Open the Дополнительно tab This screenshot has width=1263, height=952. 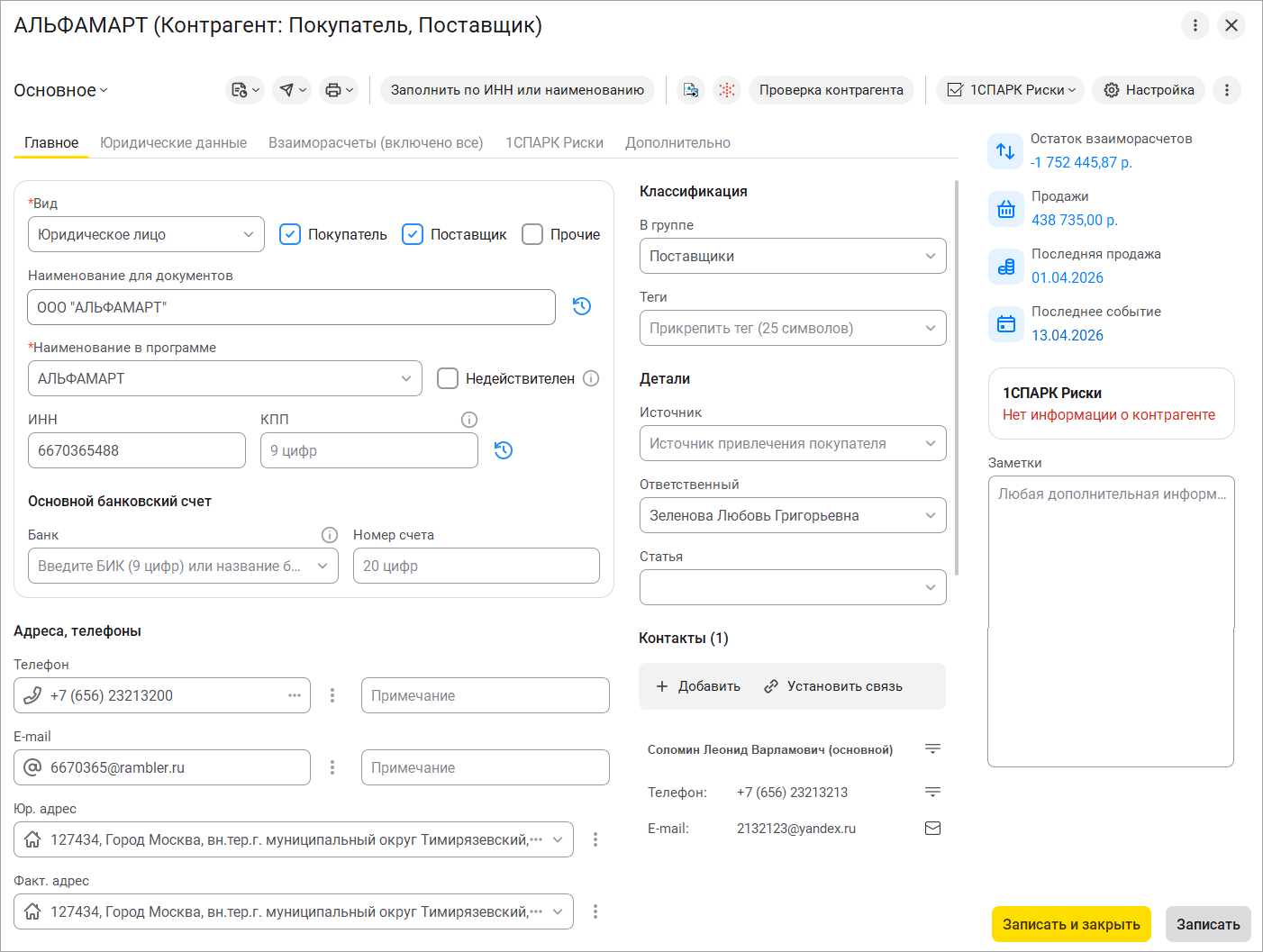tap(677, 142)
